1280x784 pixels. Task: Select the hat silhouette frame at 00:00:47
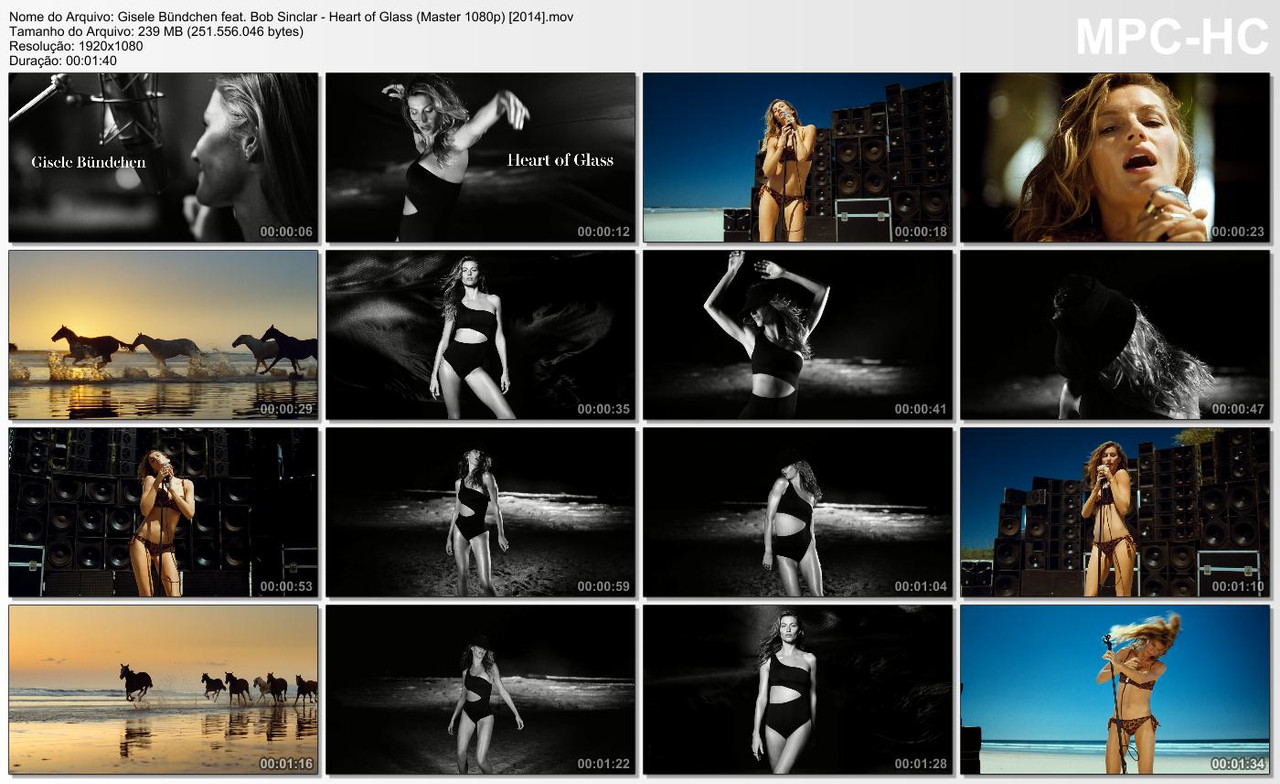[1116, 334]
